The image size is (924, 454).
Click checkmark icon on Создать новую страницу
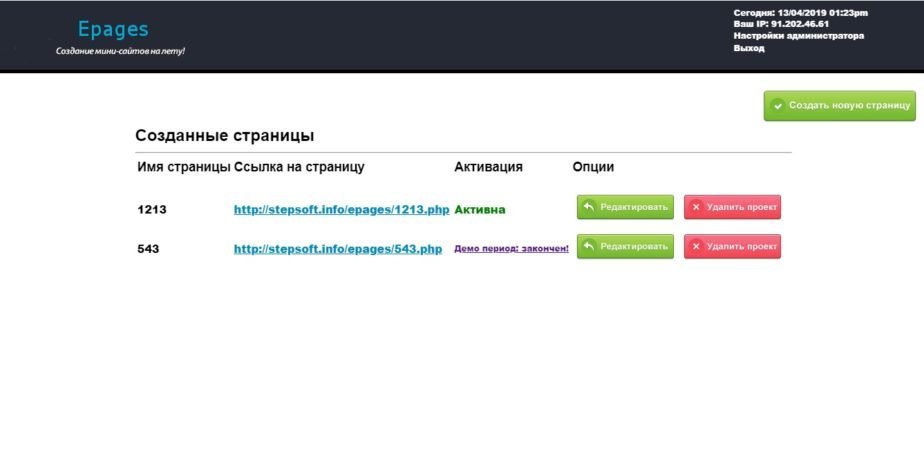pyautogui.click(x=778, y=106)
